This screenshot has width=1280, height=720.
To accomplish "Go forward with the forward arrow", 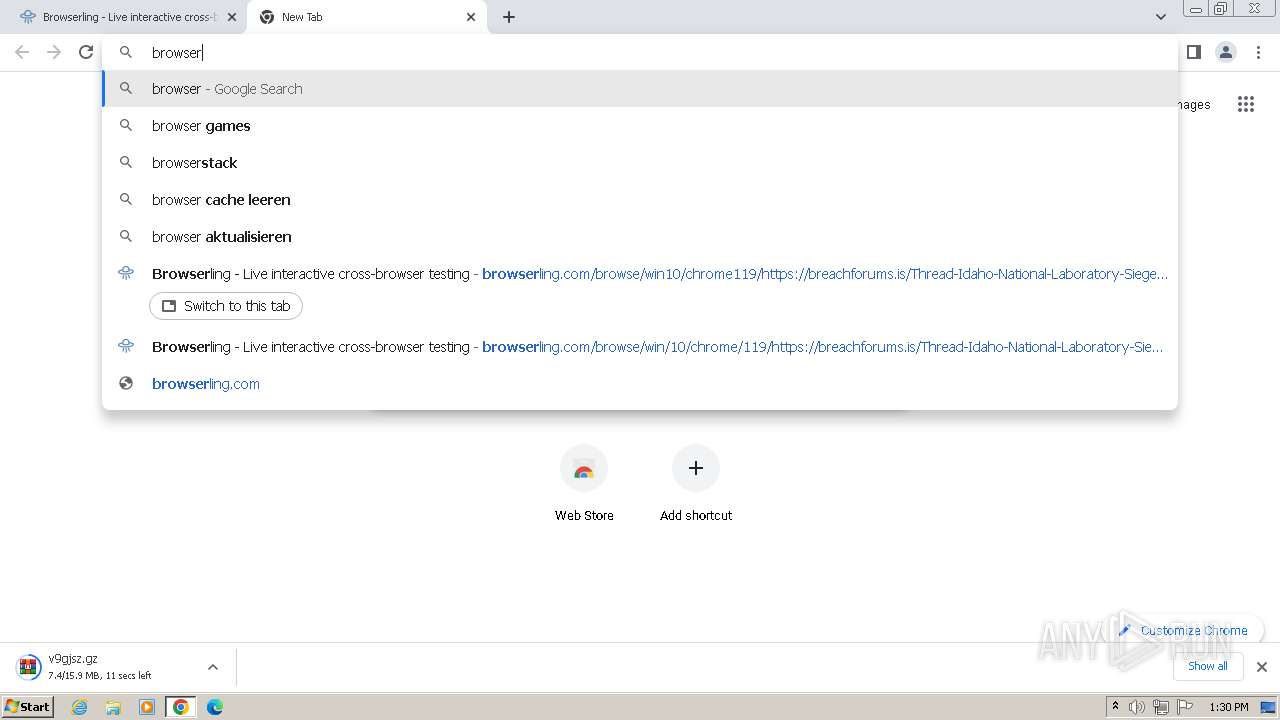I will 54,52.
